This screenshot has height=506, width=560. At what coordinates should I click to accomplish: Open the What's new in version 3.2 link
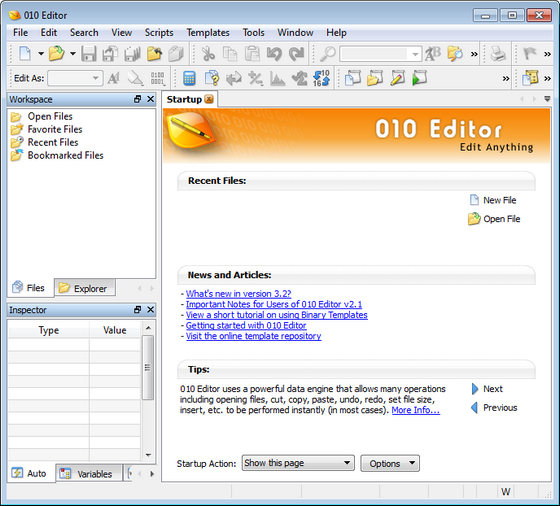coord(239,294)
